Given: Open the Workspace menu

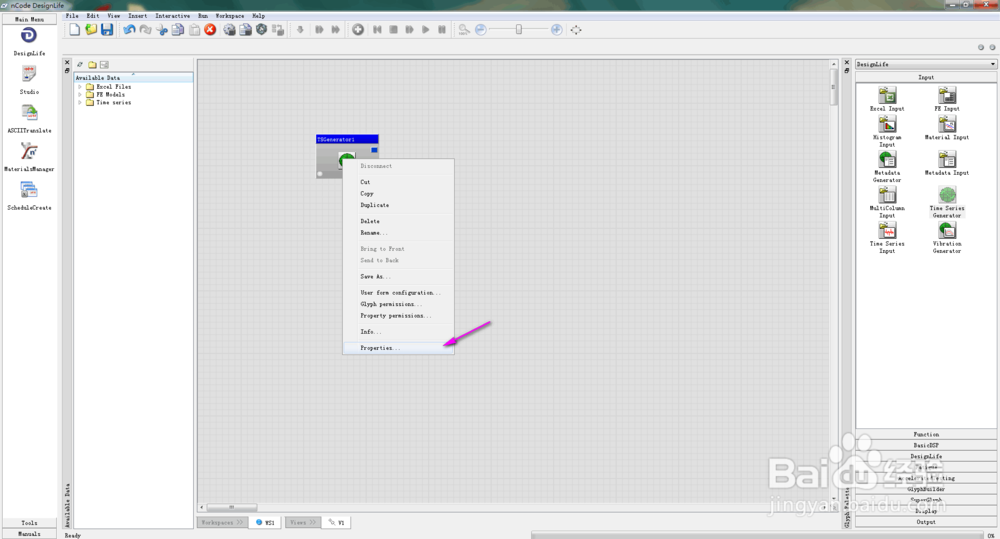Looking at the screenshot, I should click(x=230, y=16).
